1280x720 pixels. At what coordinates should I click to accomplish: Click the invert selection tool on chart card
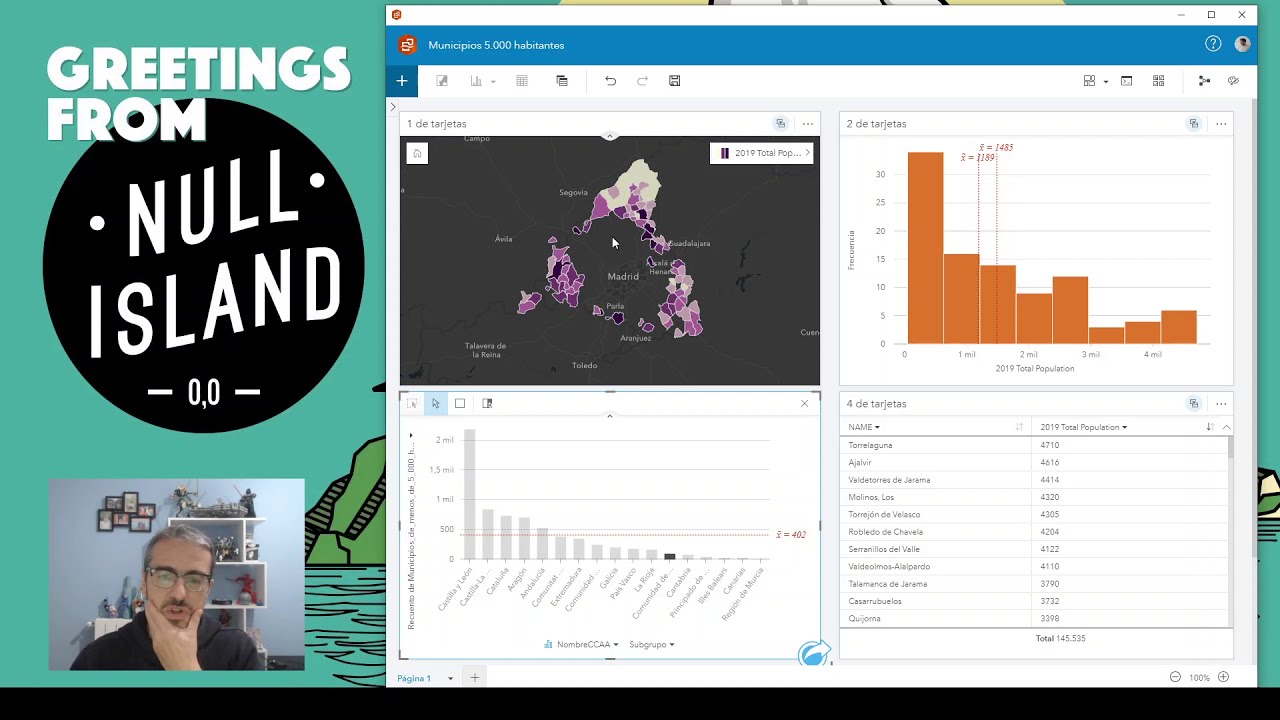487,404
